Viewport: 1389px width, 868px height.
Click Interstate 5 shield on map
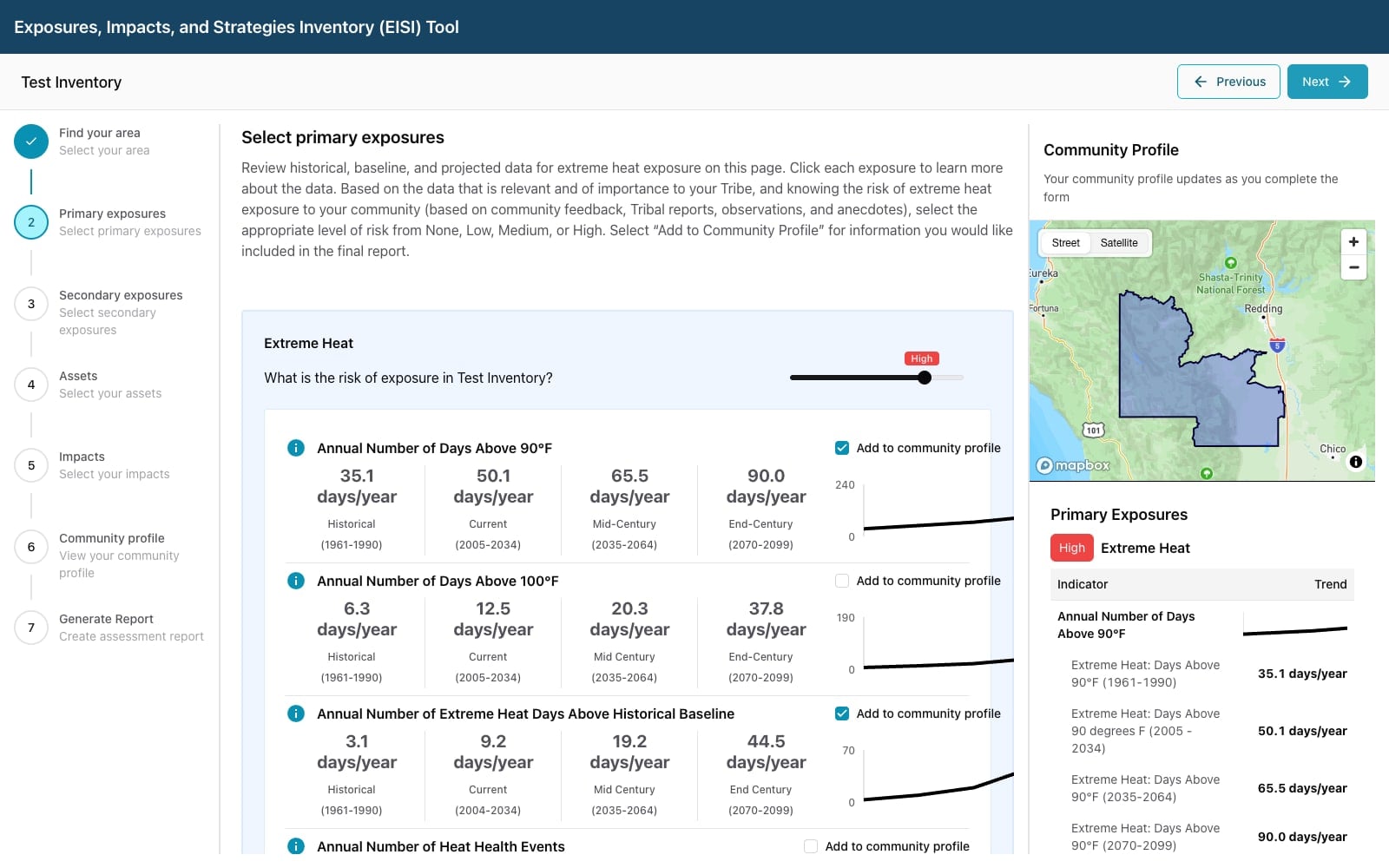pyautogui.click(x=1277, y=345)
